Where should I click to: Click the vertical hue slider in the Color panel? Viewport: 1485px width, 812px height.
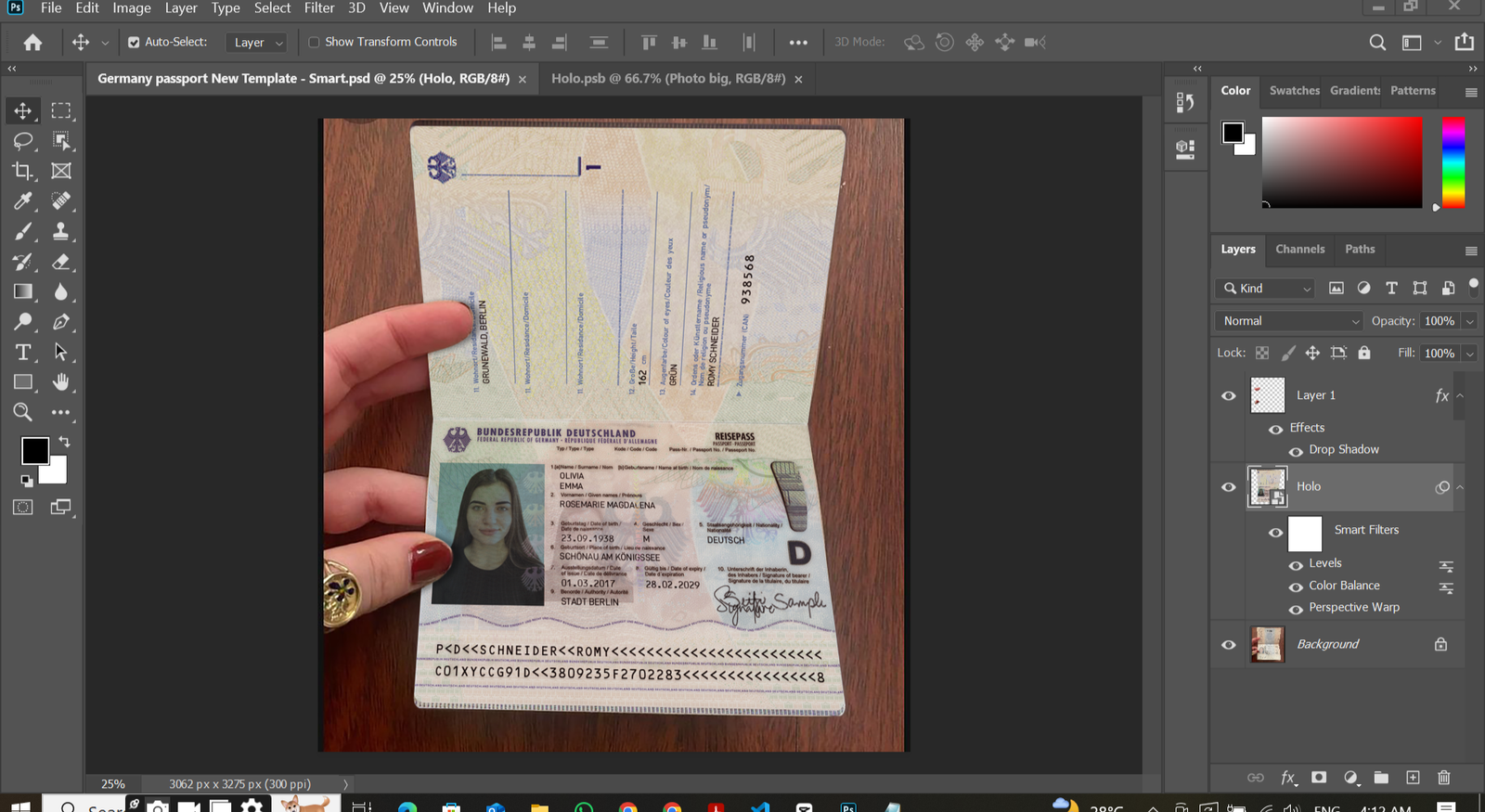coord(1453,162)
